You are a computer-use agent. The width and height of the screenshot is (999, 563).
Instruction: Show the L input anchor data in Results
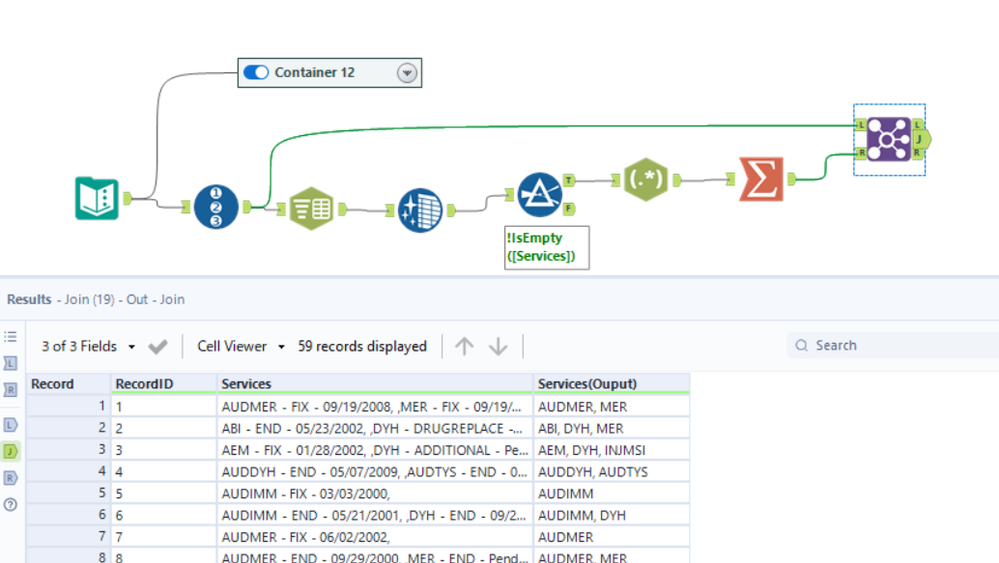[x=10, y=363]
